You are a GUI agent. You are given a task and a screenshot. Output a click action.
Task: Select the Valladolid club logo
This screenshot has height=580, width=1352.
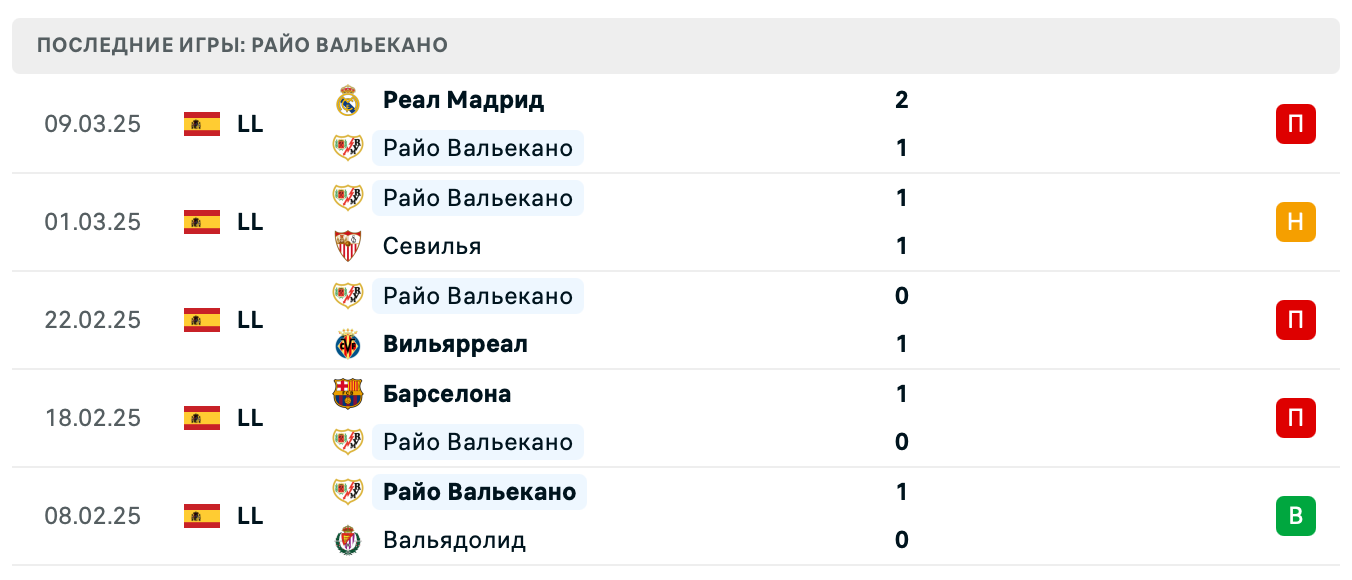point(348,541)
